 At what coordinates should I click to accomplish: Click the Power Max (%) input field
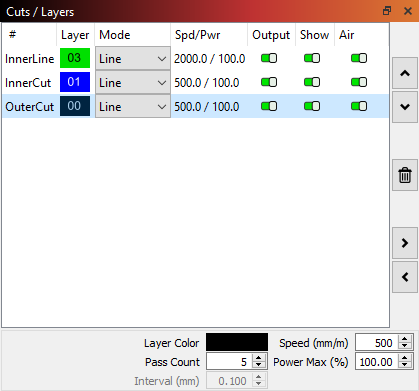(x=377, y=362)
